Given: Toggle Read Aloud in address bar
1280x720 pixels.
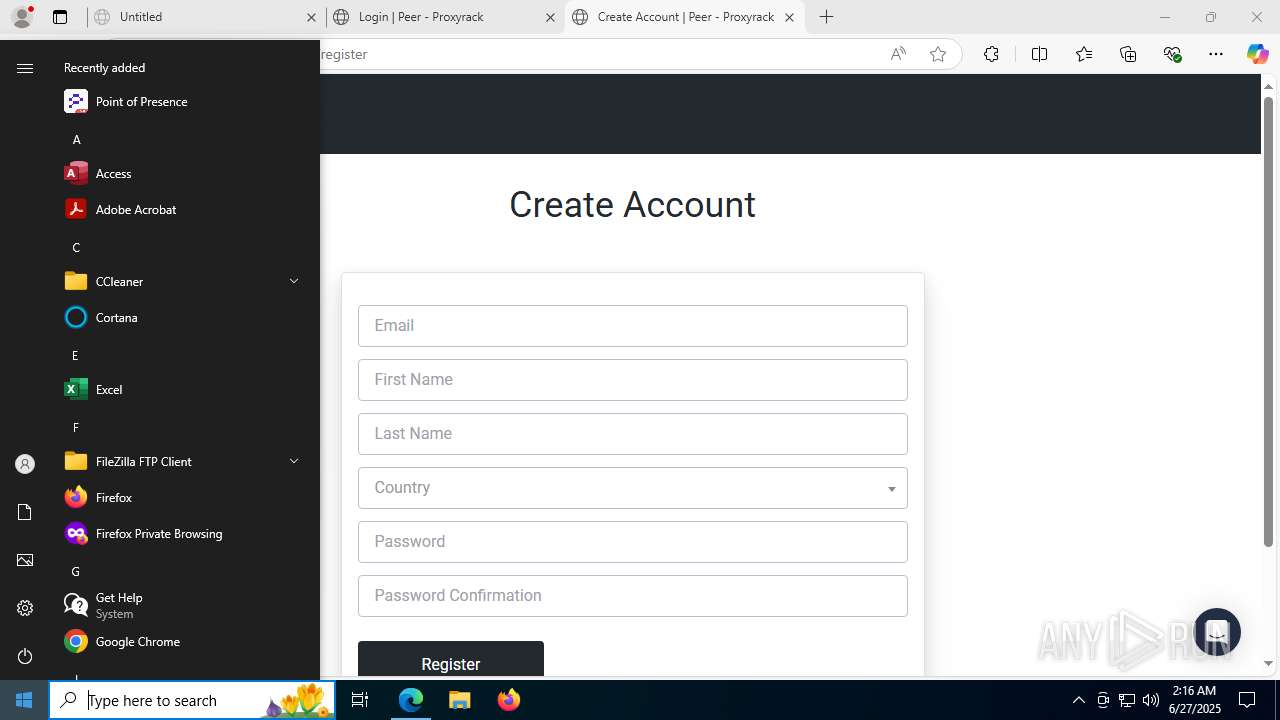Looking at the screenshot, I should (x=898, y=54).
